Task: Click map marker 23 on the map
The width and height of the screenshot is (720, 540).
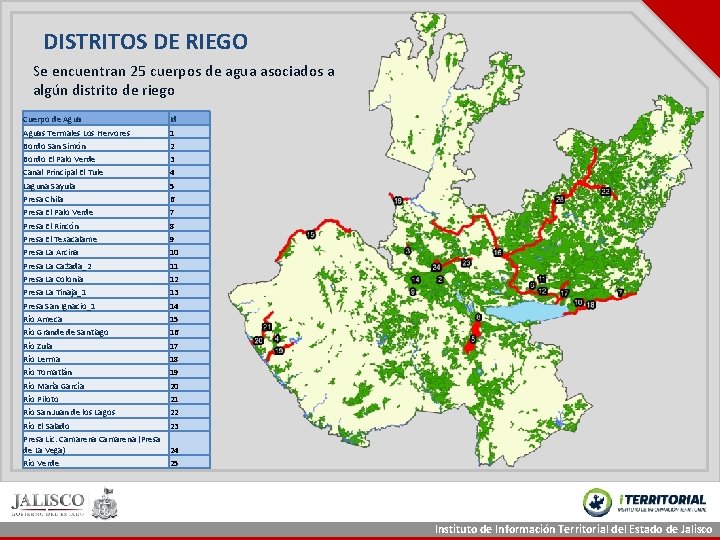Action: 466,263
